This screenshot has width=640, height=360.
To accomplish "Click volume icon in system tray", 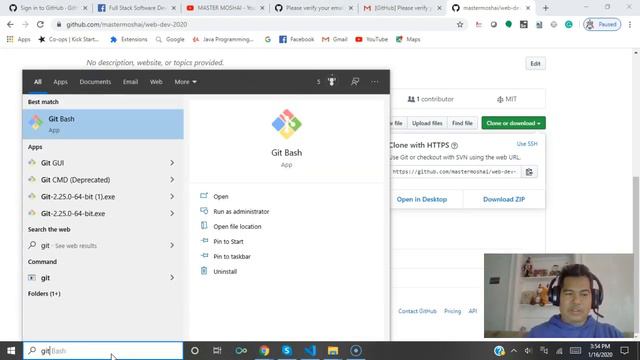I will (528, 351).
